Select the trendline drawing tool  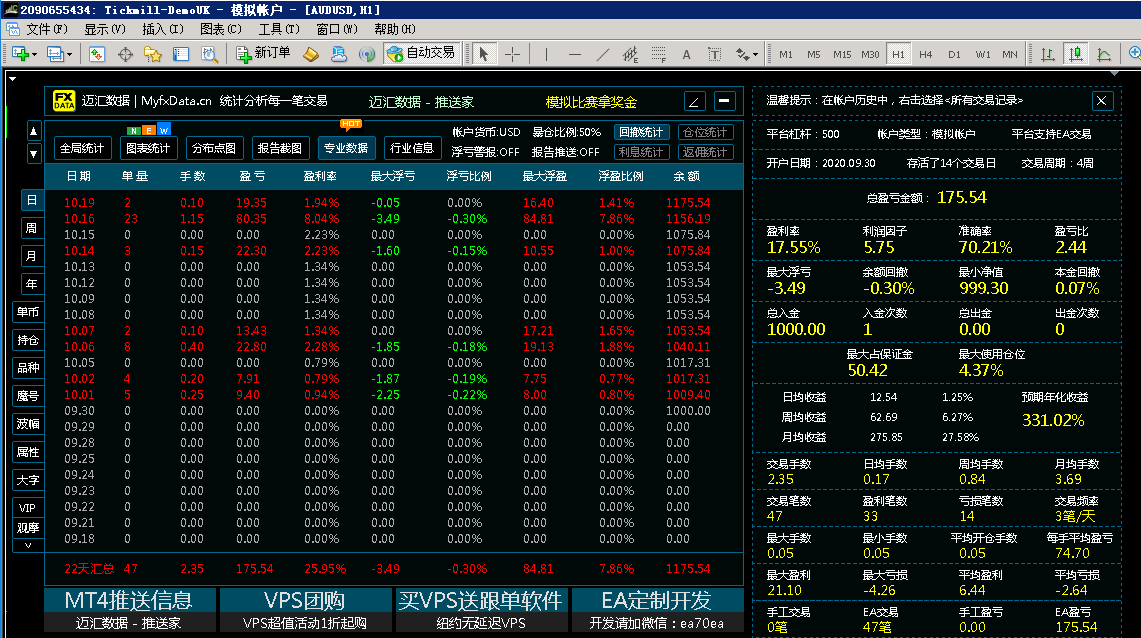[603, 54]
